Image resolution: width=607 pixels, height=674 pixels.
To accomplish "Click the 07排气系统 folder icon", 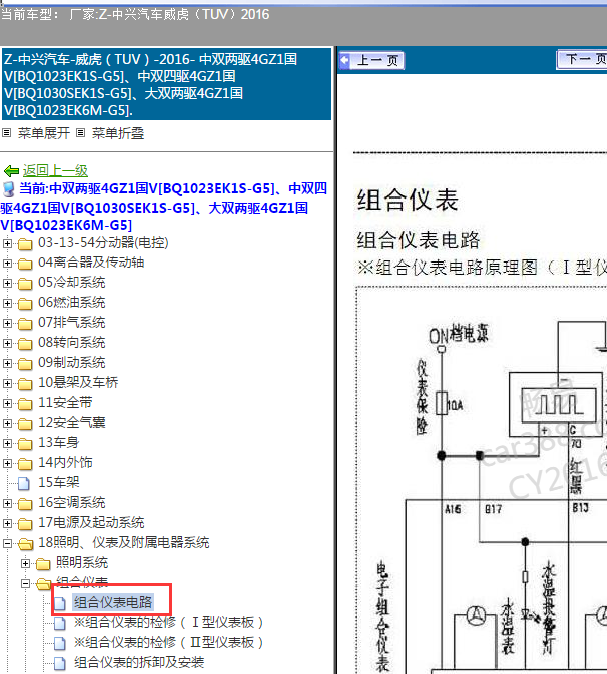I will 25,324.
